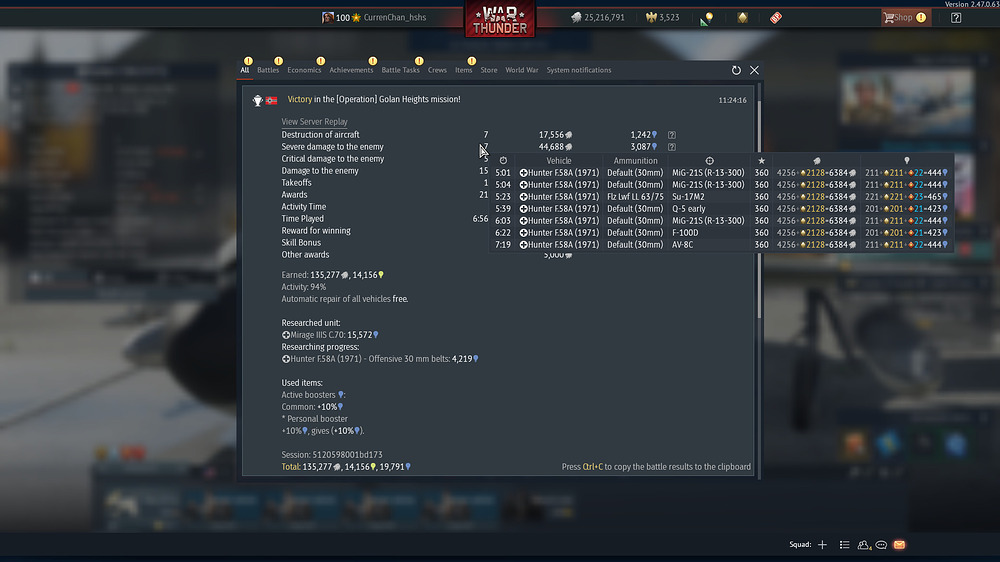1000x562 pixels.
Task: Click the Total earnings line
Action: tap(346, 467)
